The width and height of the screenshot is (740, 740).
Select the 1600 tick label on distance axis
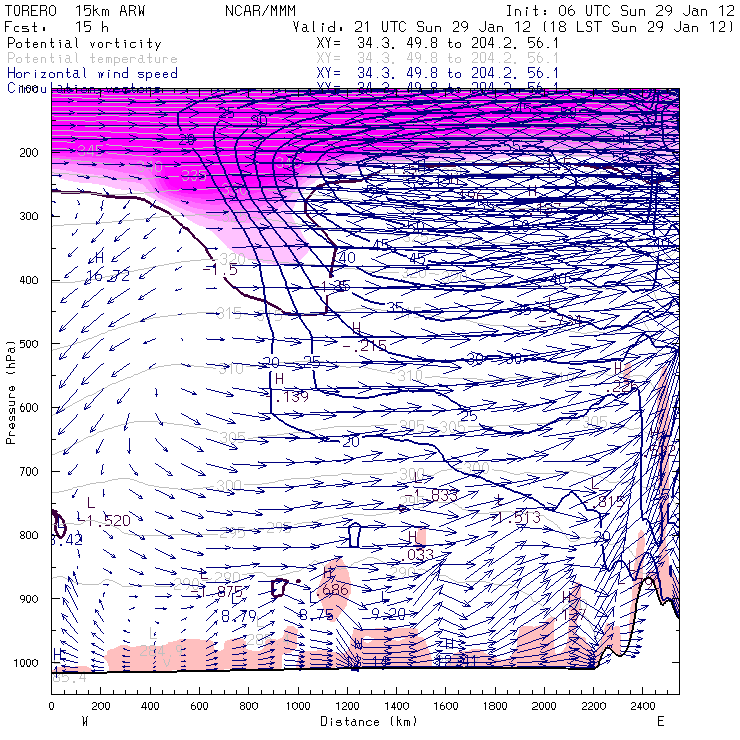pos(446,706)
